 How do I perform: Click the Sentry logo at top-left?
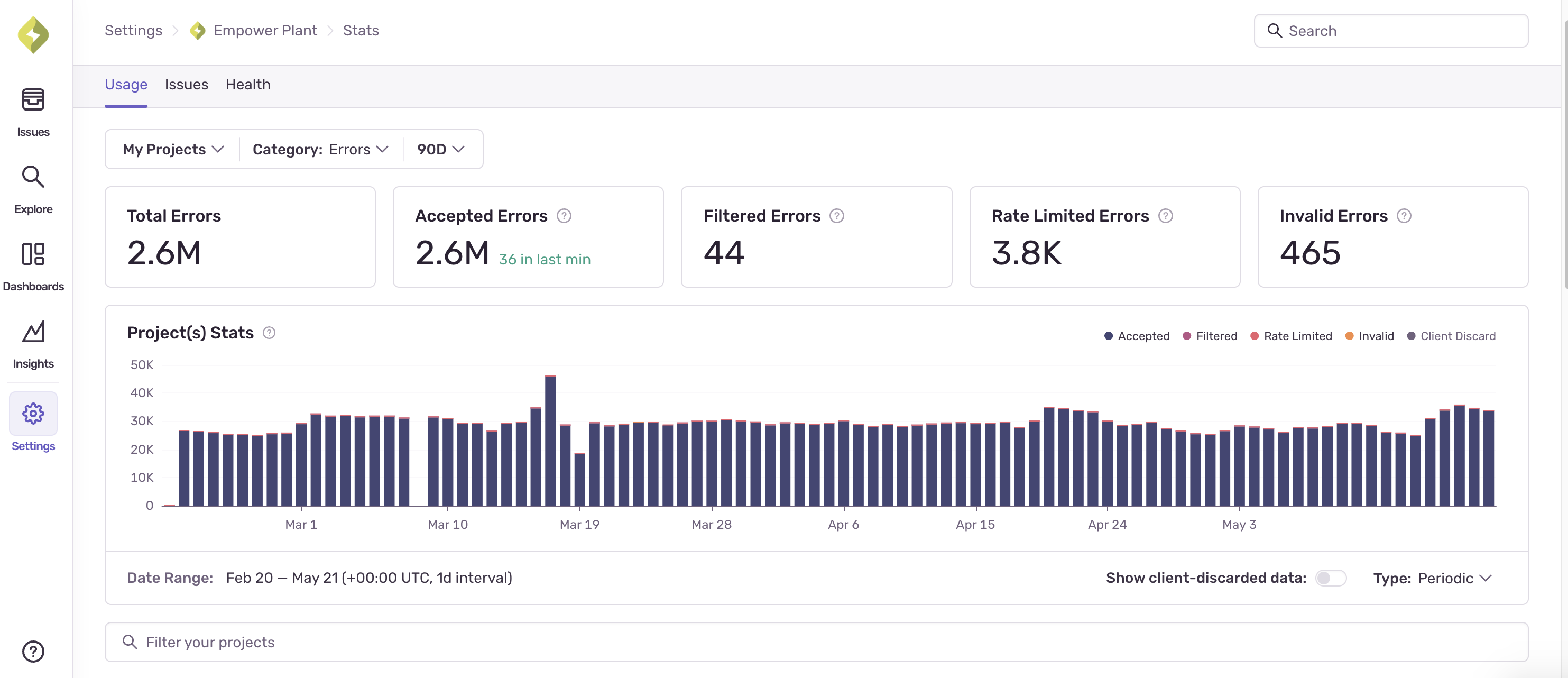(33, 35)
